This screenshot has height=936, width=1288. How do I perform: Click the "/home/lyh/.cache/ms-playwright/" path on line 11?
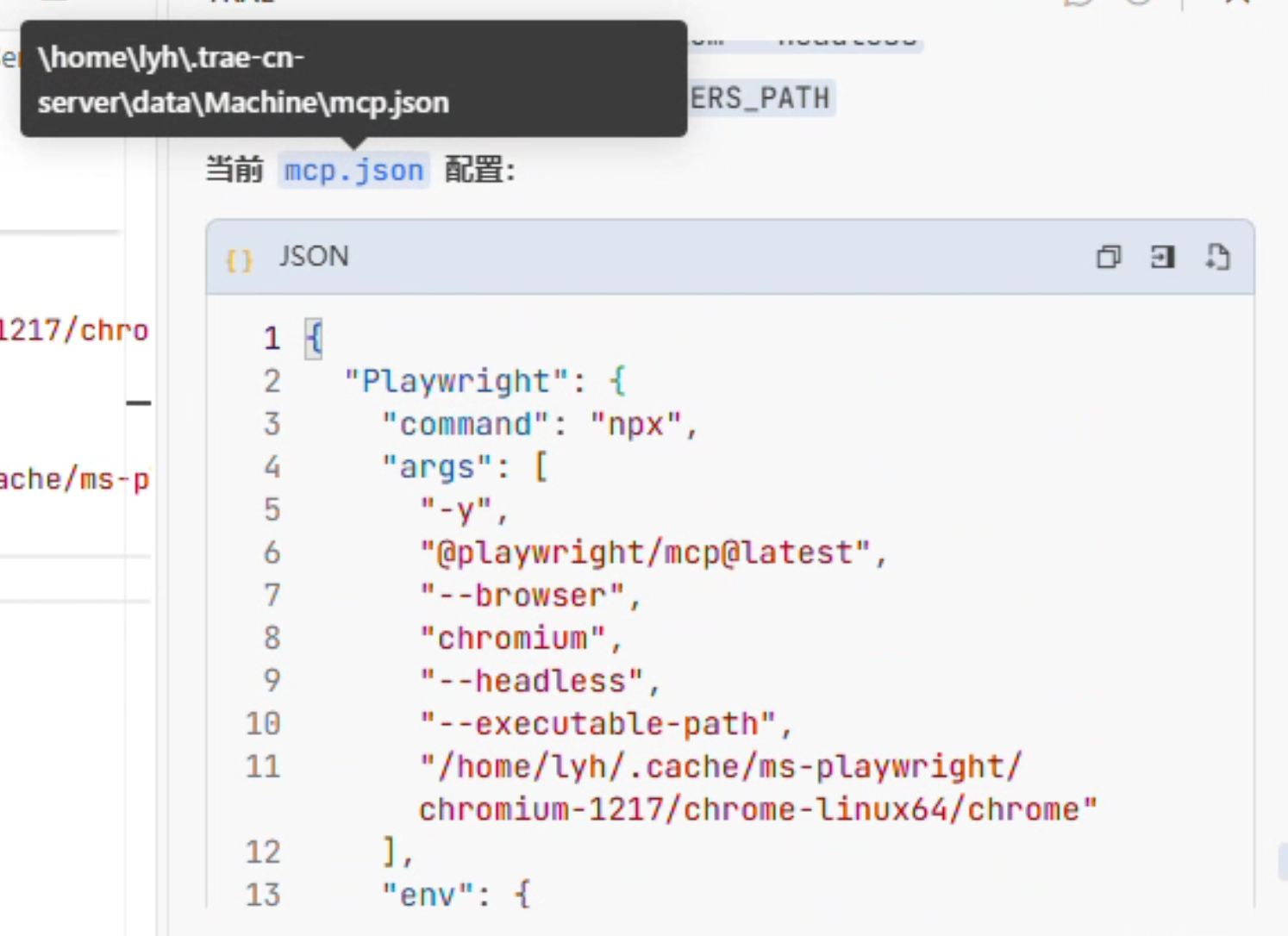click(x=721, y=766)
